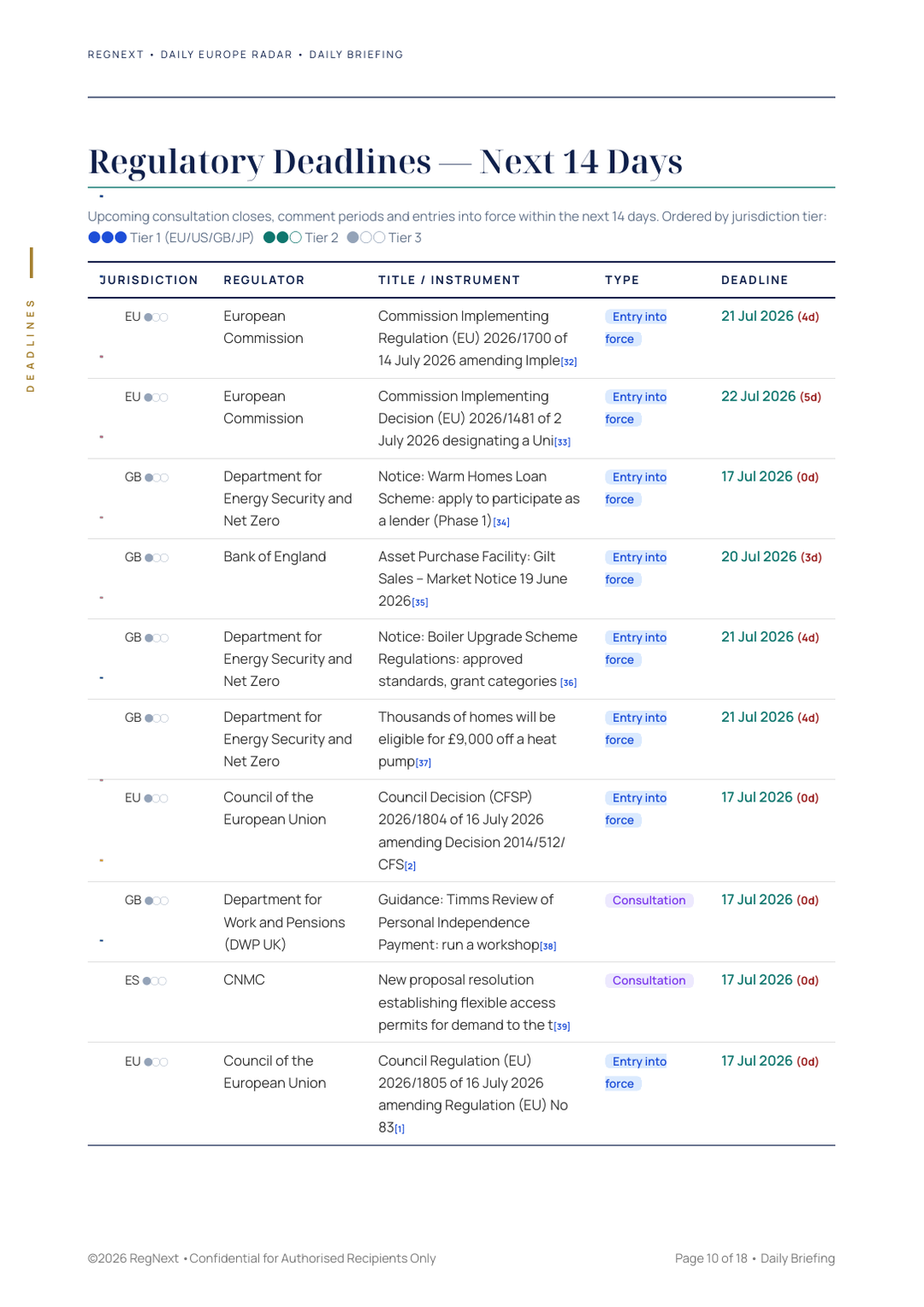Click 'Guidance: Timms Review' title
924x1307 pixels.
tap(467, 922)
